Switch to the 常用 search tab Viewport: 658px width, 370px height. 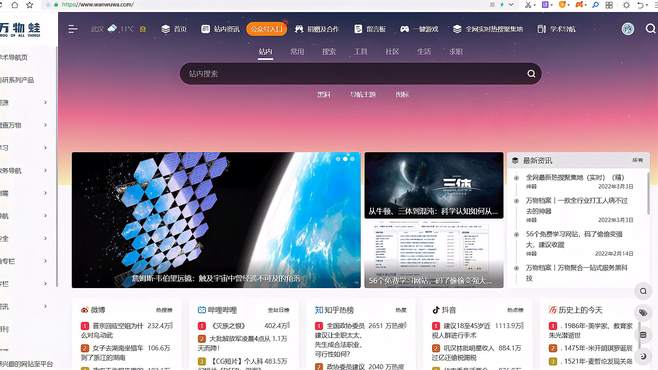297,52
